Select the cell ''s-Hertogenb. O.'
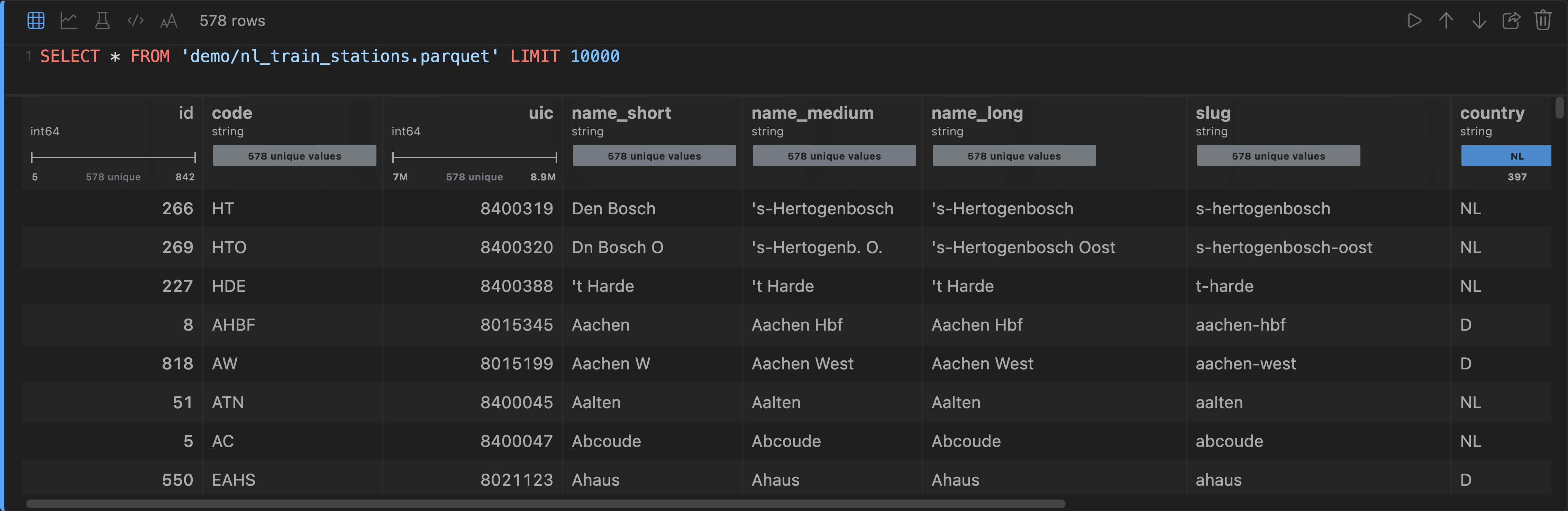 (816, 247)
